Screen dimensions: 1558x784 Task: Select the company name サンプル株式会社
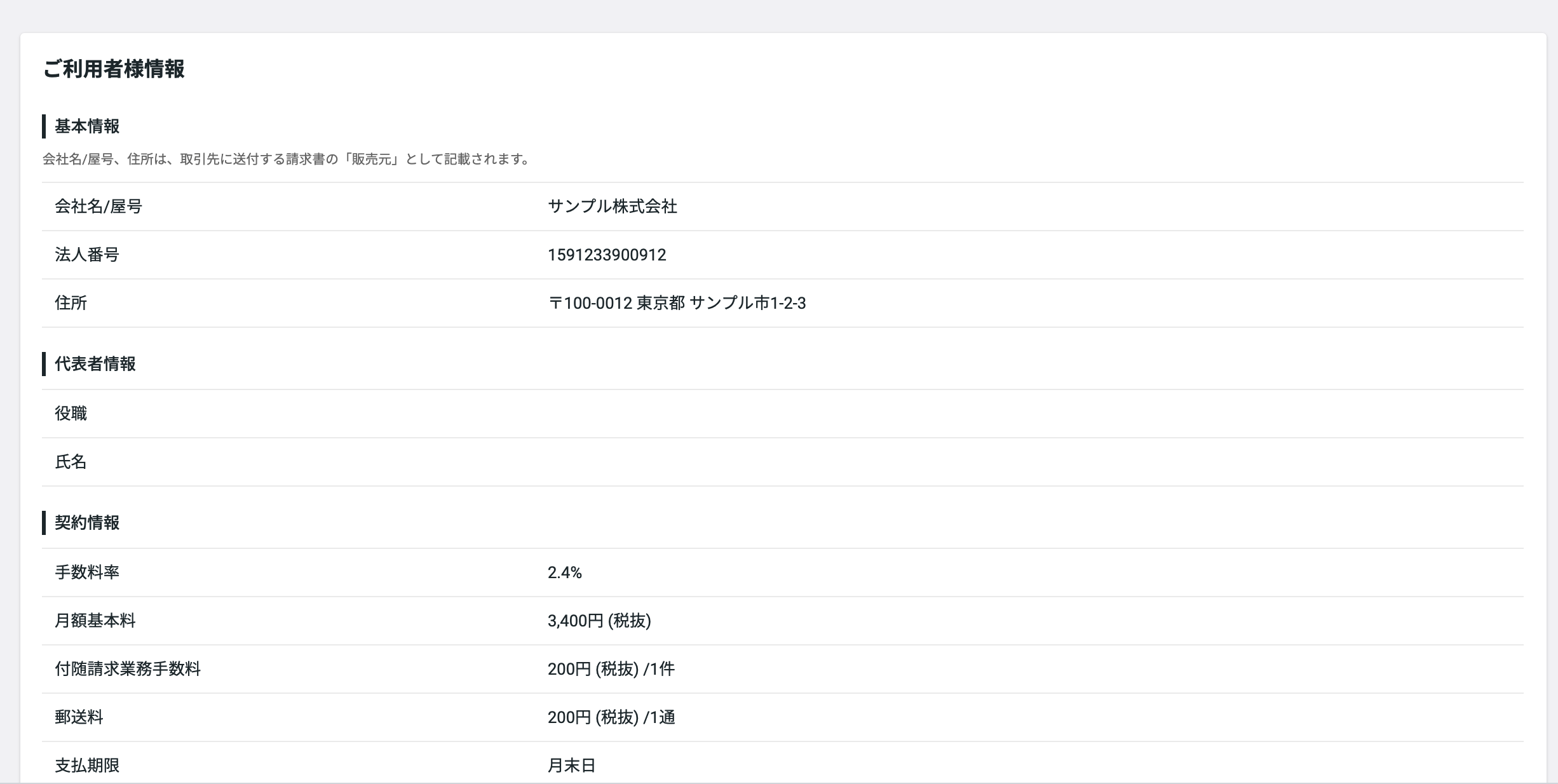click(x=613, y=206)
